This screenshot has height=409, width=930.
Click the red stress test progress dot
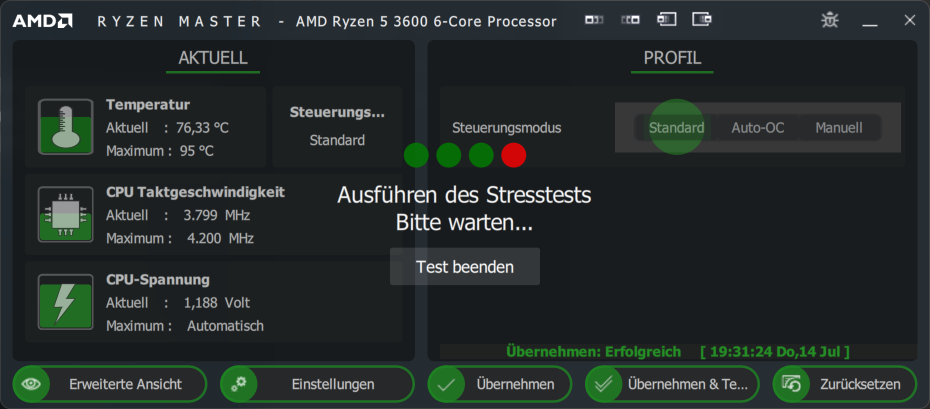[x=514, y=155]
